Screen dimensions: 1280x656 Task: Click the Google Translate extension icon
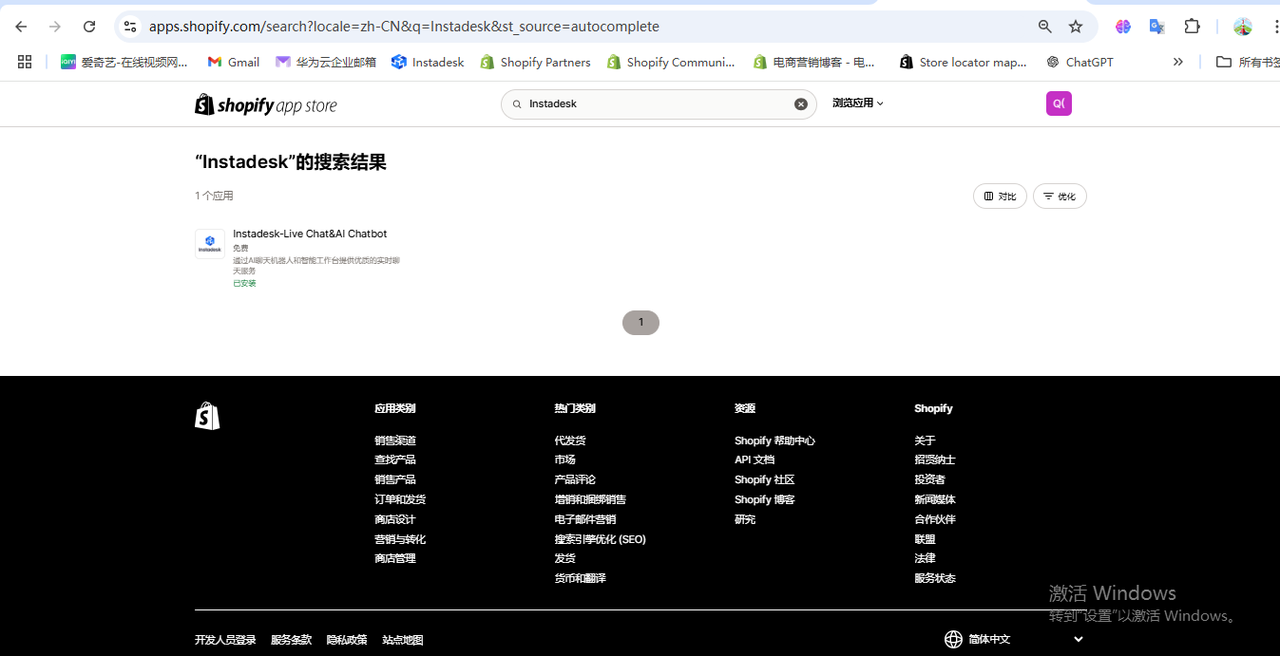(1157, 27)
